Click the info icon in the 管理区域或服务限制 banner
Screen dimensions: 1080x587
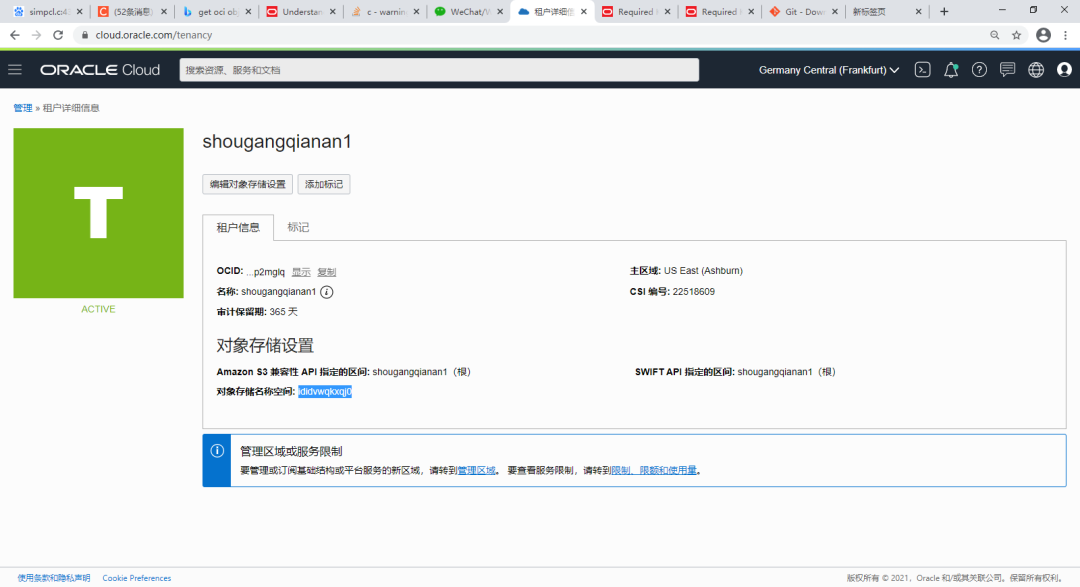(217, 451)
